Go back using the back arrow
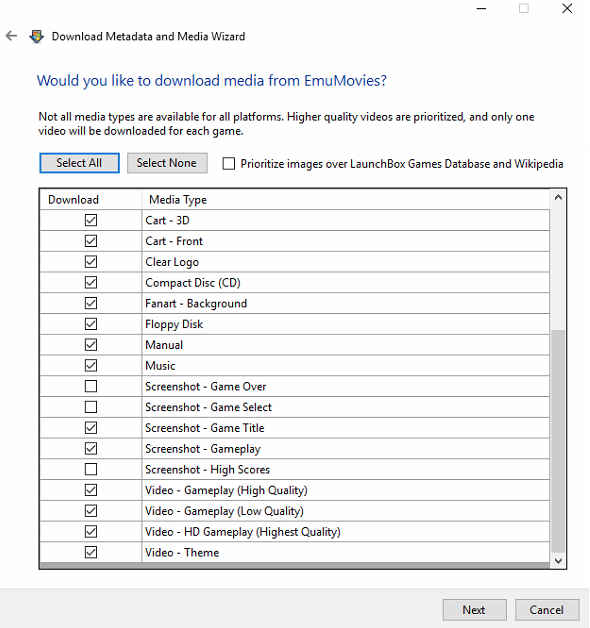 [x=12, y=36]
